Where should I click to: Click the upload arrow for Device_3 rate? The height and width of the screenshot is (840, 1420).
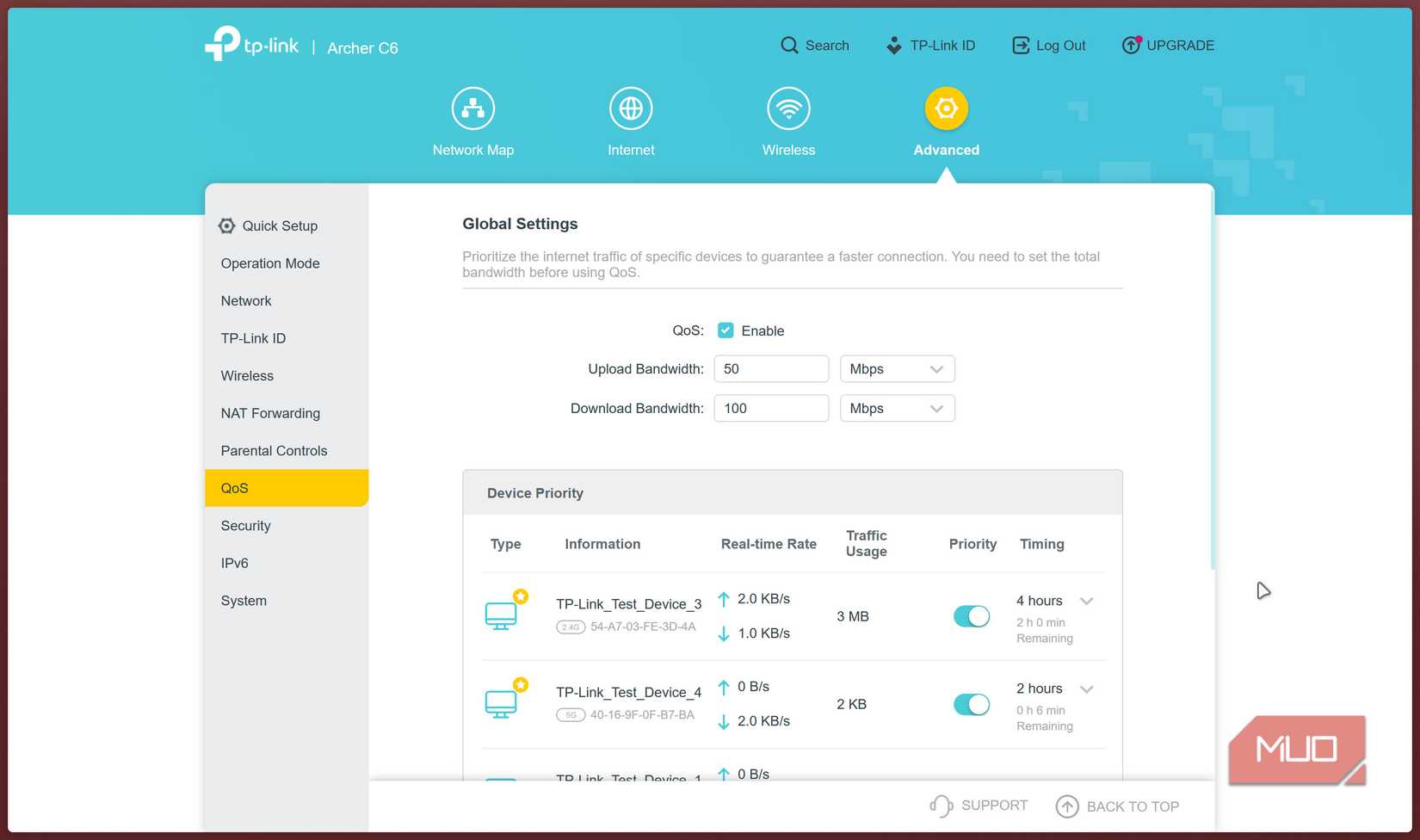[724, 599]
